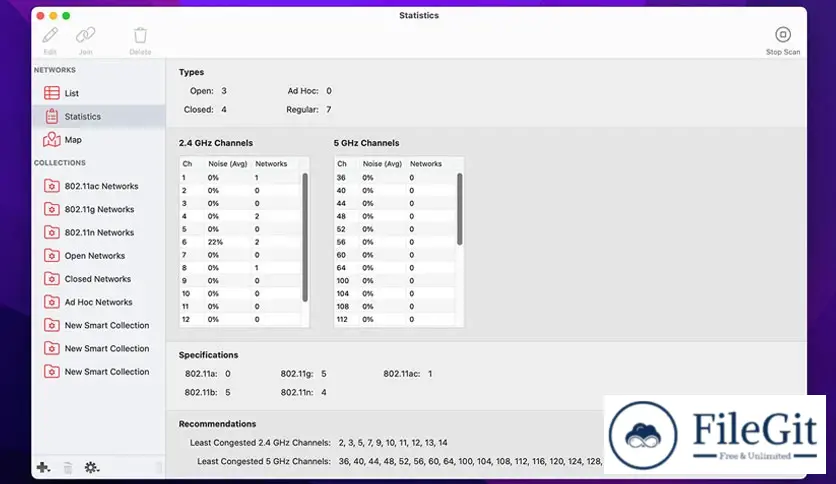
Task: Select the Statistics sidebar item
Action: coord(99,116)
